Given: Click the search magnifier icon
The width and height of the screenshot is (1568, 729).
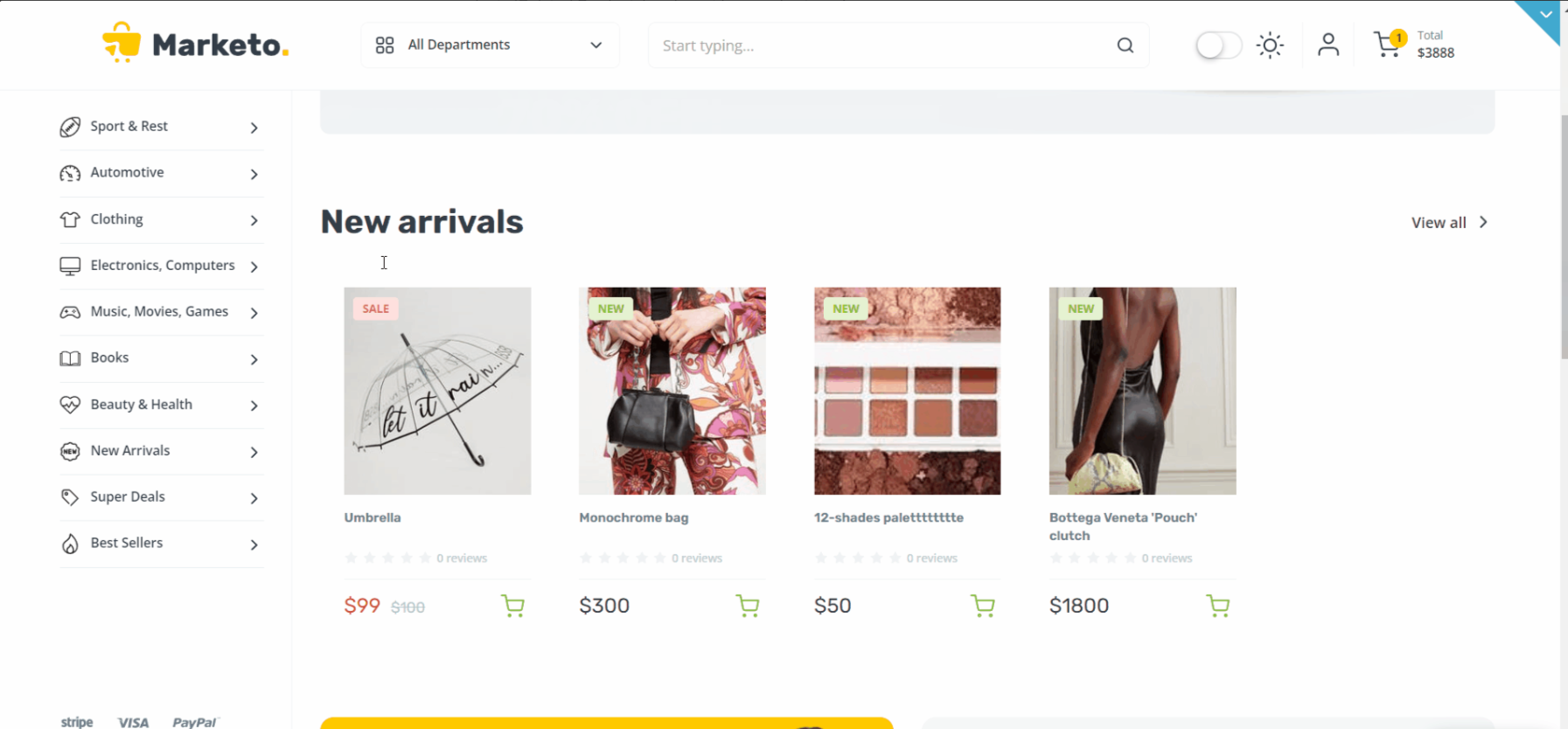Looking at the screenshot, I should tap(1125, 45).
